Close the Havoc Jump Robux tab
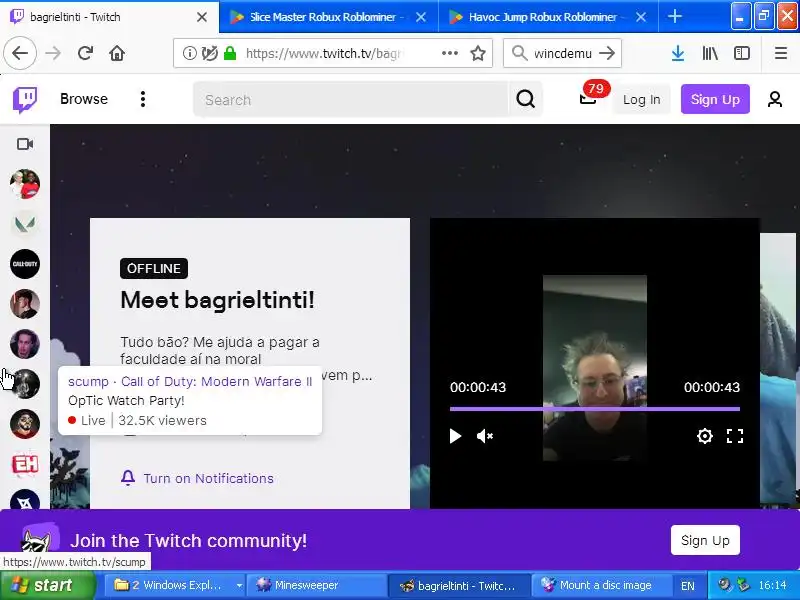This screenshot has height=600, width=800. pyautogui.click(x=641, y=17)
